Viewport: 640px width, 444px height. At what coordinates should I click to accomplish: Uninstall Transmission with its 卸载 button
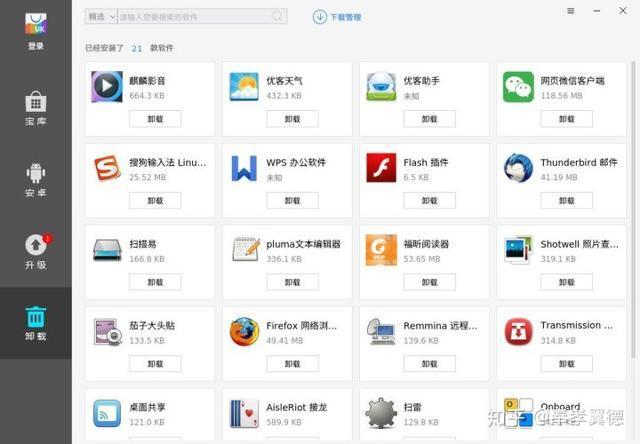click(x=567, y=364)
